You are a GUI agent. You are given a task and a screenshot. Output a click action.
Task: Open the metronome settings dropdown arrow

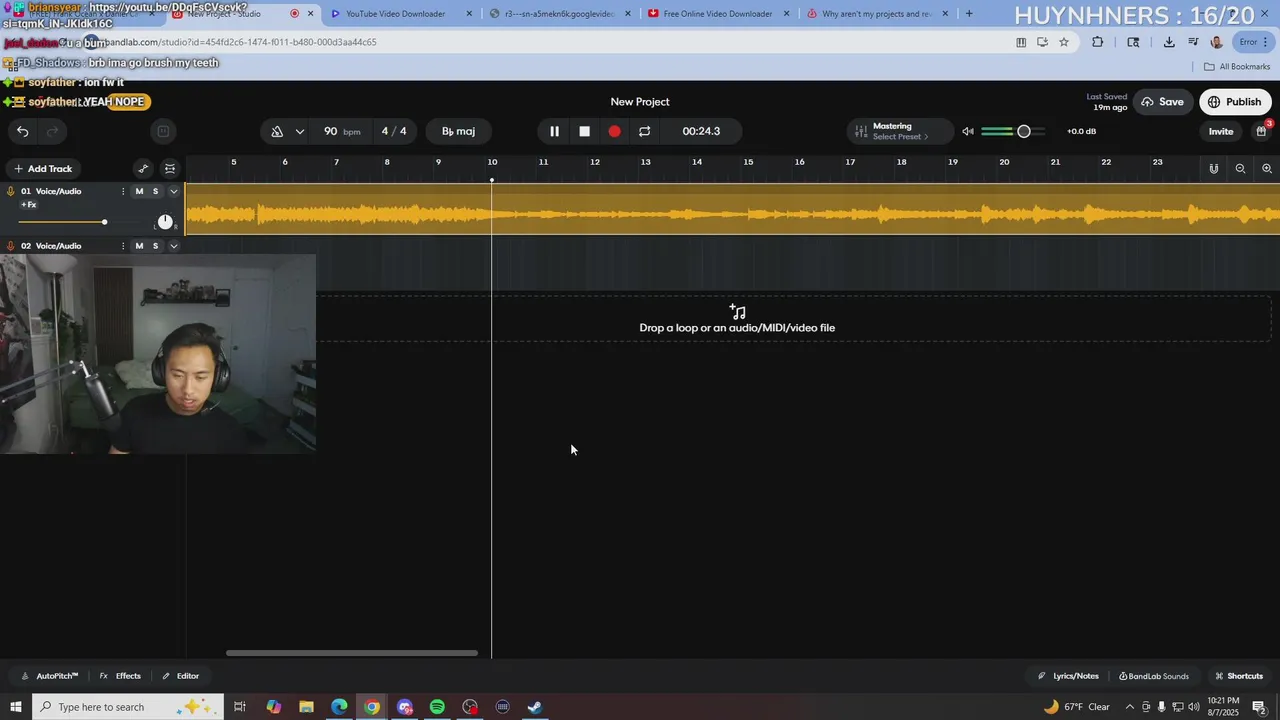coord(299,131)
